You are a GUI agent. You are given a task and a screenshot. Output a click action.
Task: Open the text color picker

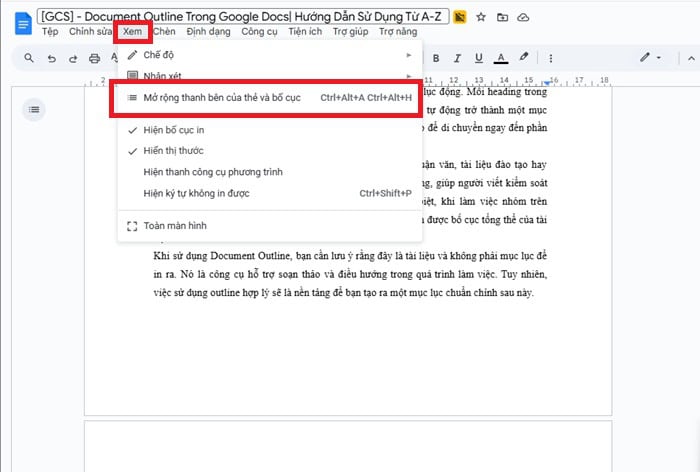[501, 58]
